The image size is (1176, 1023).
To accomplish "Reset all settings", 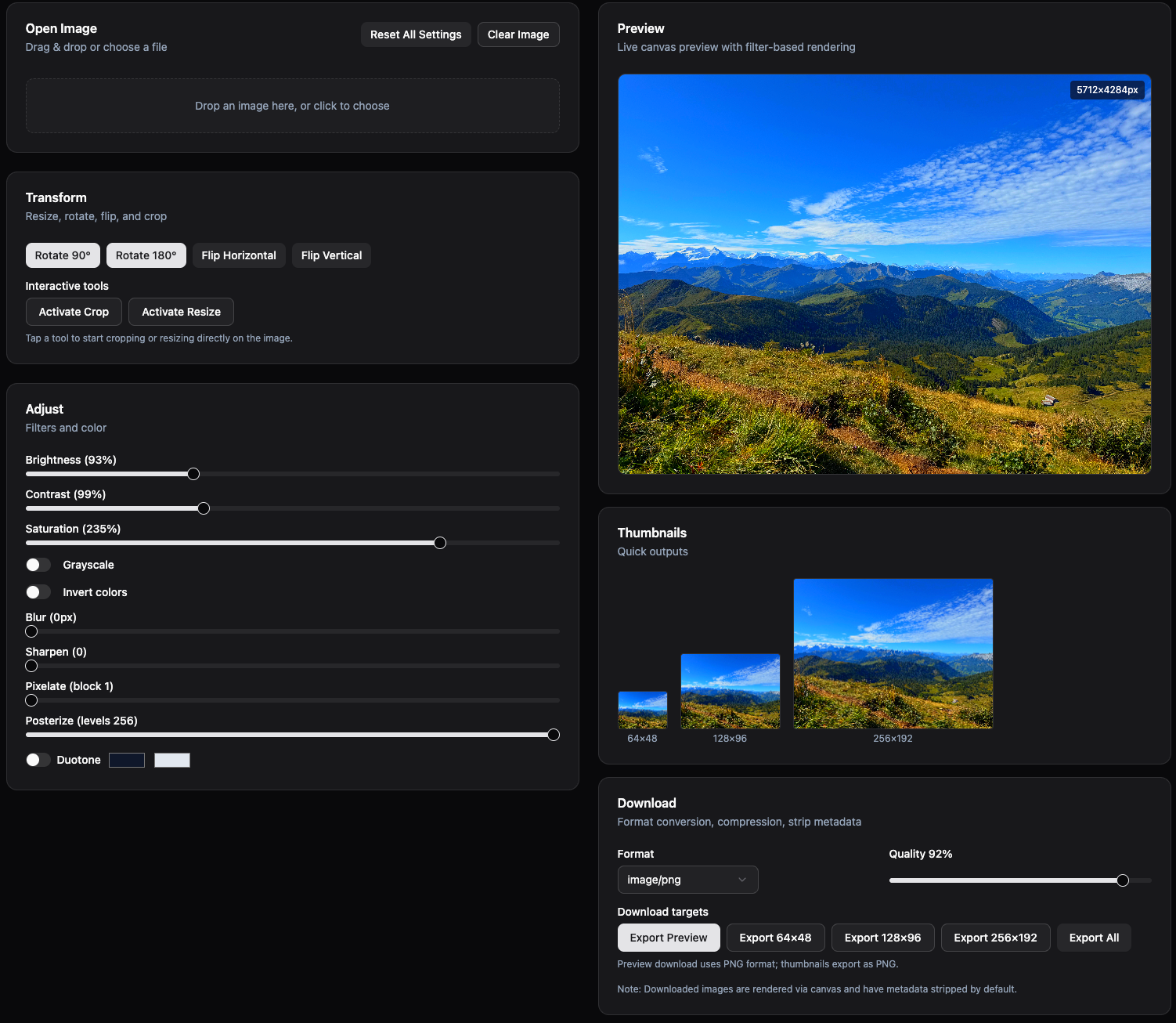I will click(x=416, y=34).
